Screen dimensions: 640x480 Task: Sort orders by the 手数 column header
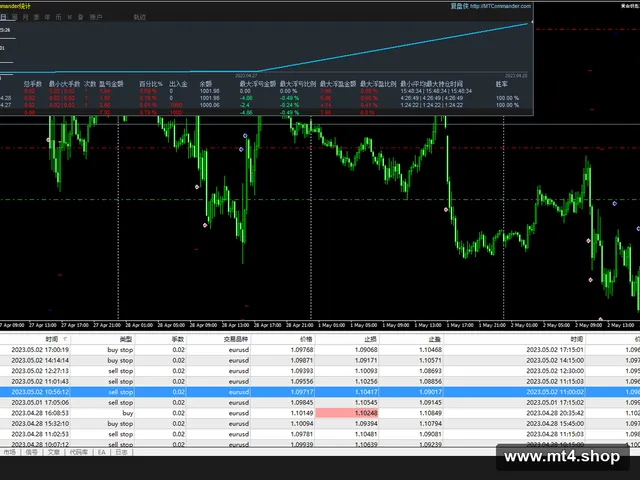pyautogui.click(x=178, y=339)
